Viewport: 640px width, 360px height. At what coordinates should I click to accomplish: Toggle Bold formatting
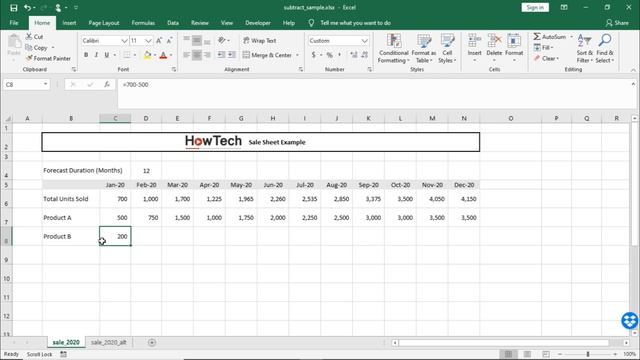click(86, 55)
